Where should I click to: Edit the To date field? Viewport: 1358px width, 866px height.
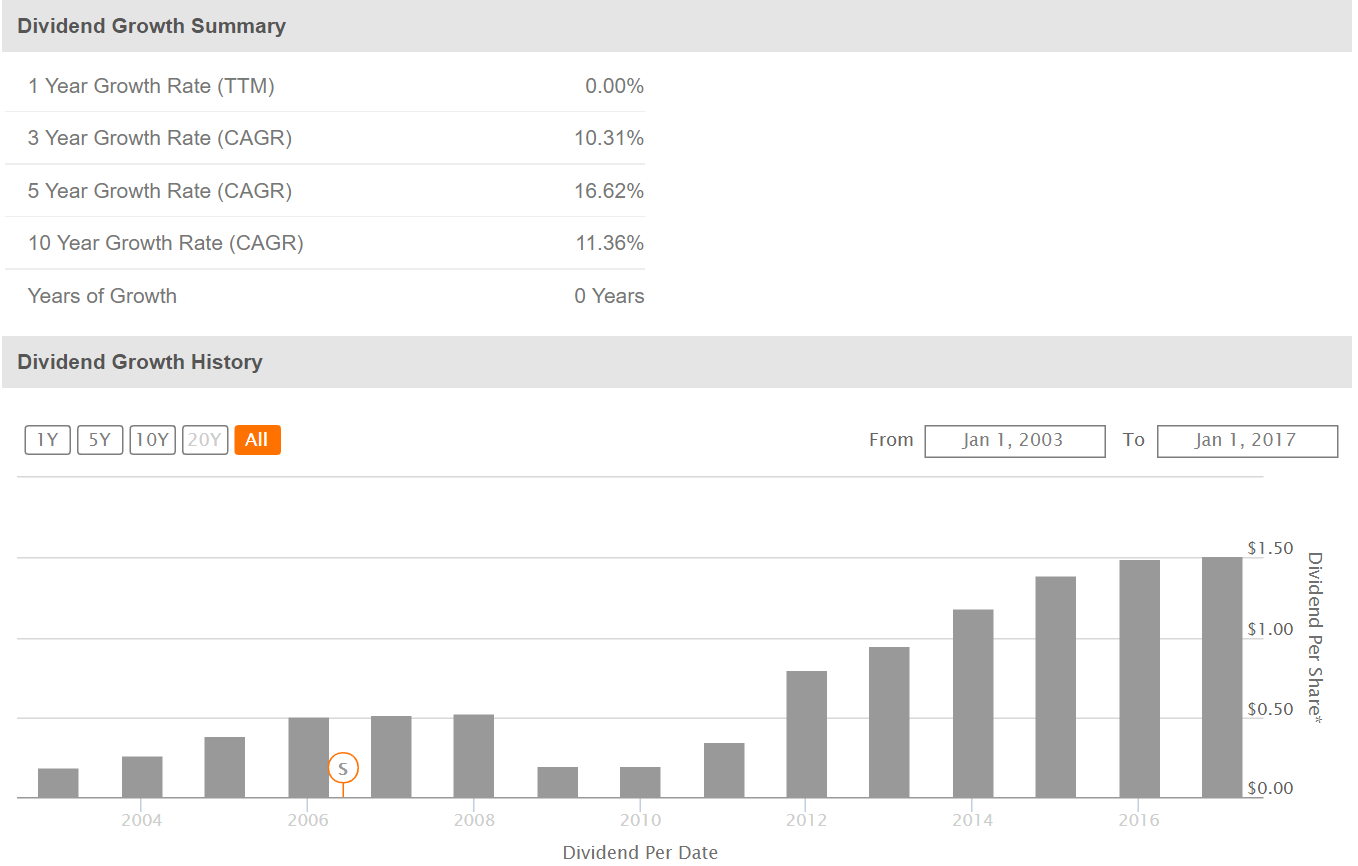click(x=1247, y=441)
